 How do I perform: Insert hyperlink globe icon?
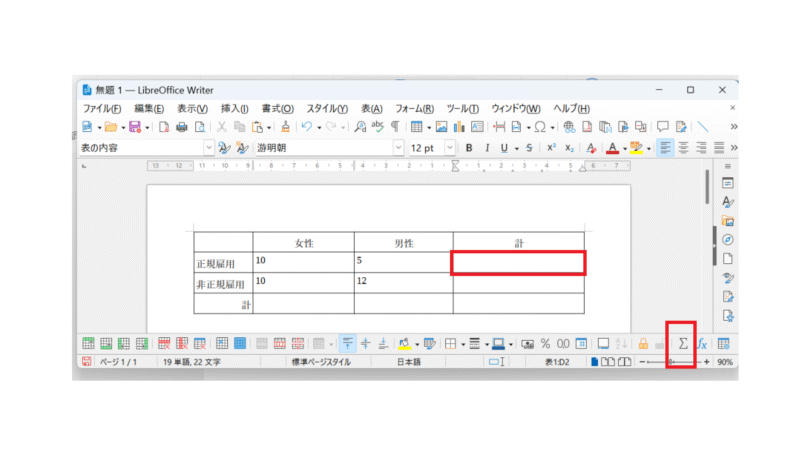[x=569, y=127]
